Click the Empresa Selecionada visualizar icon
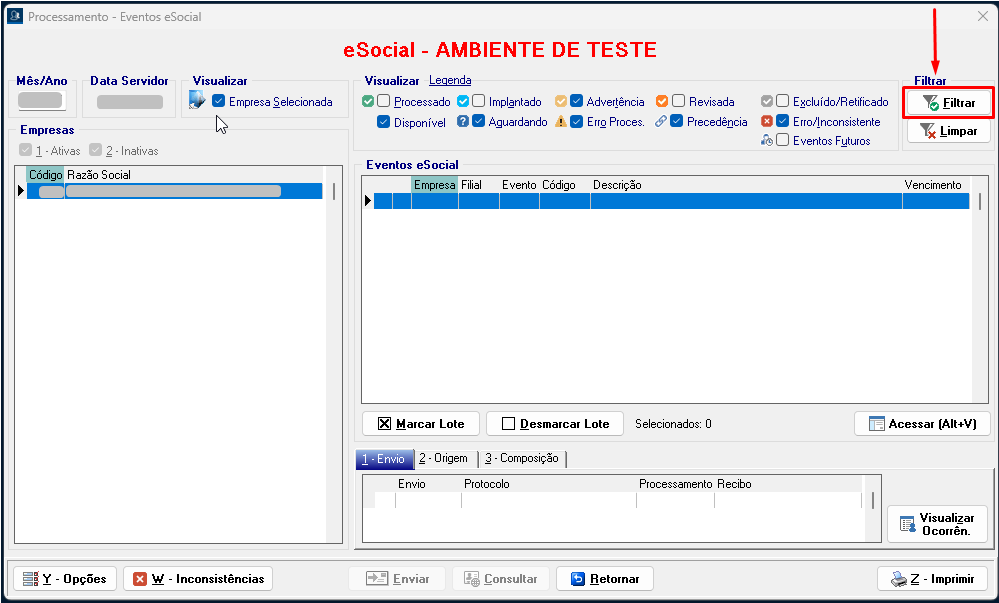 (197, 100)
